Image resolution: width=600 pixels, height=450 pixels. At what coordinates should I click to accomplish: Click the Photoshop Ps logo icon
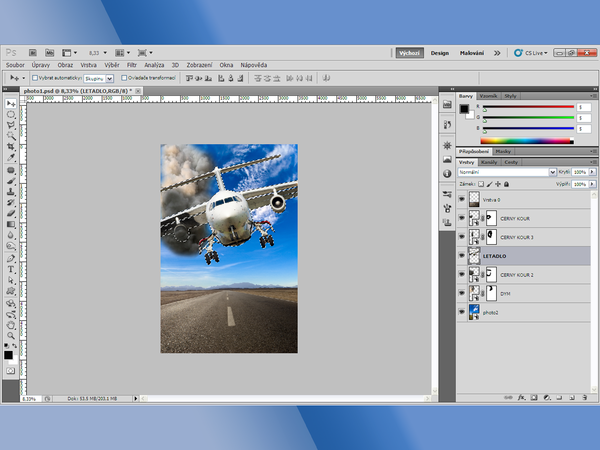pos(10,51)
